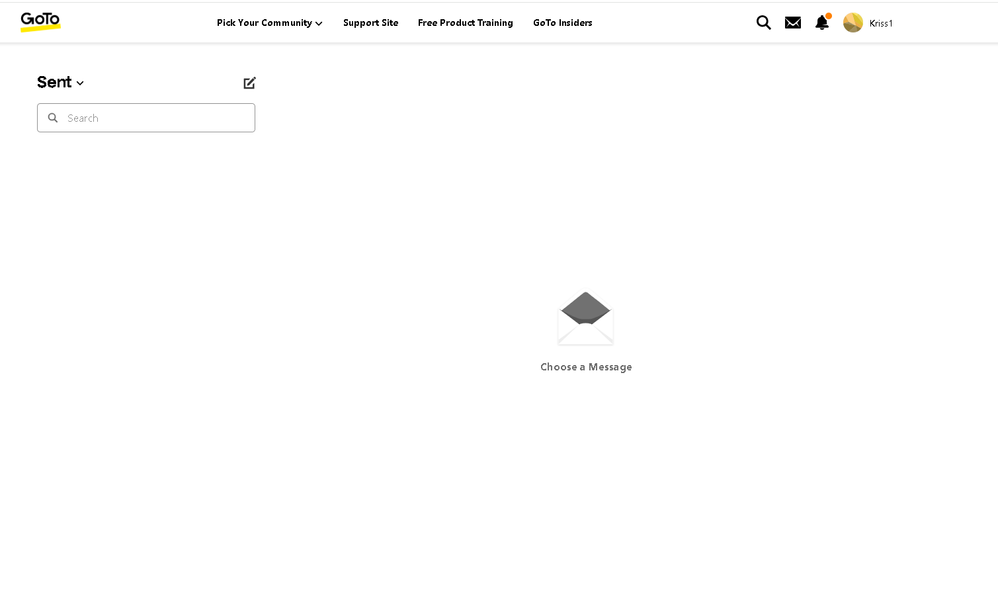Open site search magnifier in header

[763, 22]
